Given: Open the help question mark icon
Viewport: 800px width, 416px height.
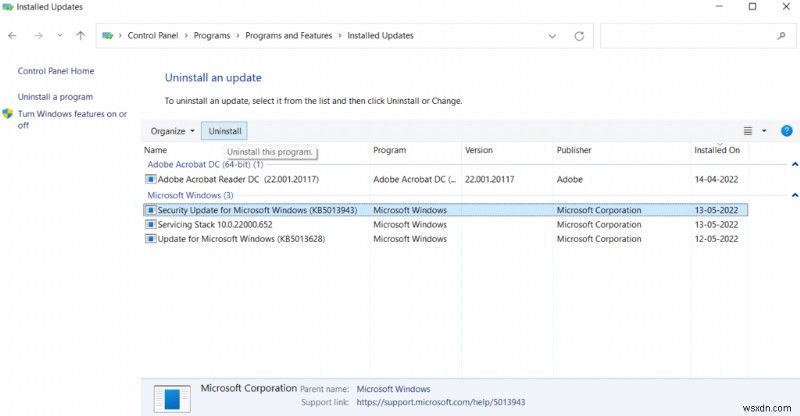Looking at the screenshot, I should tap(786, 131).
